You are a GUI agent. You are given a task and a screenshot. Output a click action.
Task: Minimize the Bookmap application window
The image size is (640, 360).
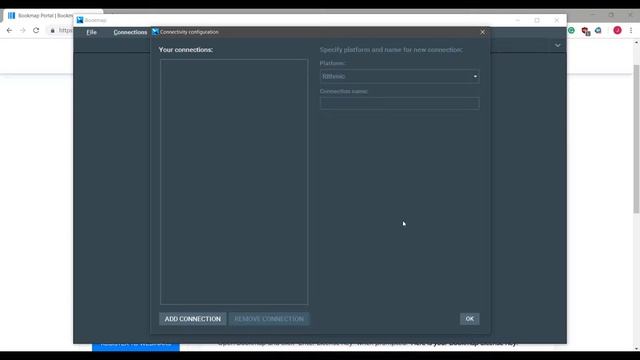pyautogui.click(x=518, y=20)
